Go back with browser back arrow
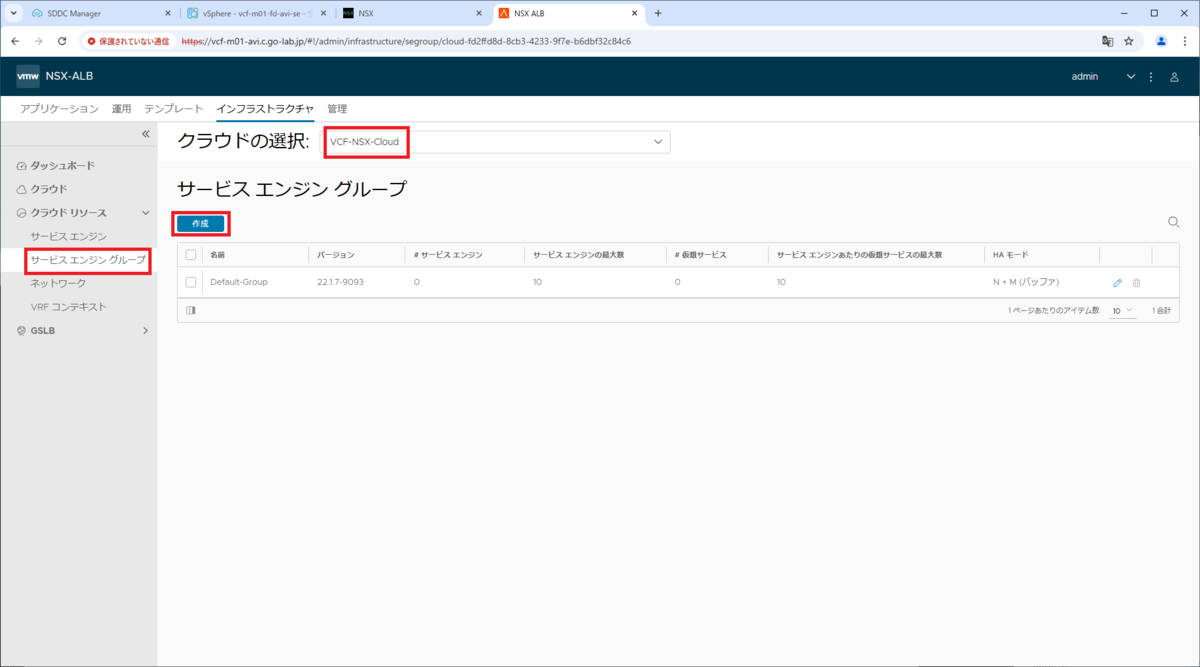 coord(15,42)
